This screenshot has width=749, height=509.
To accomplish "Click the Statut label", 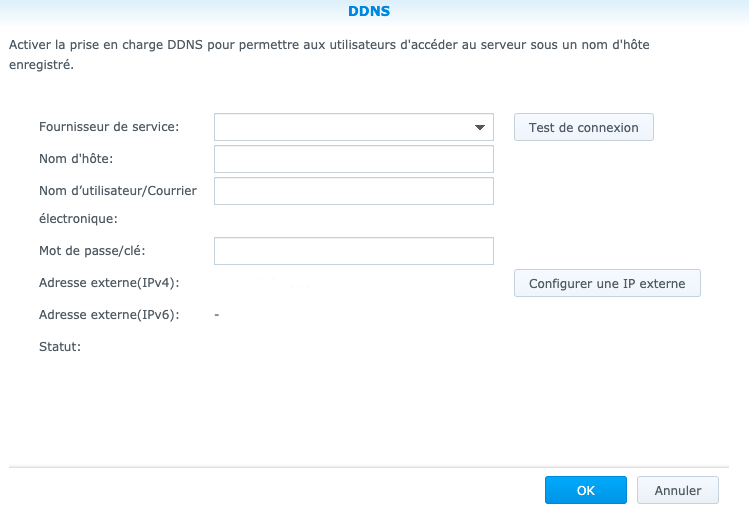I will click(59, 347).
